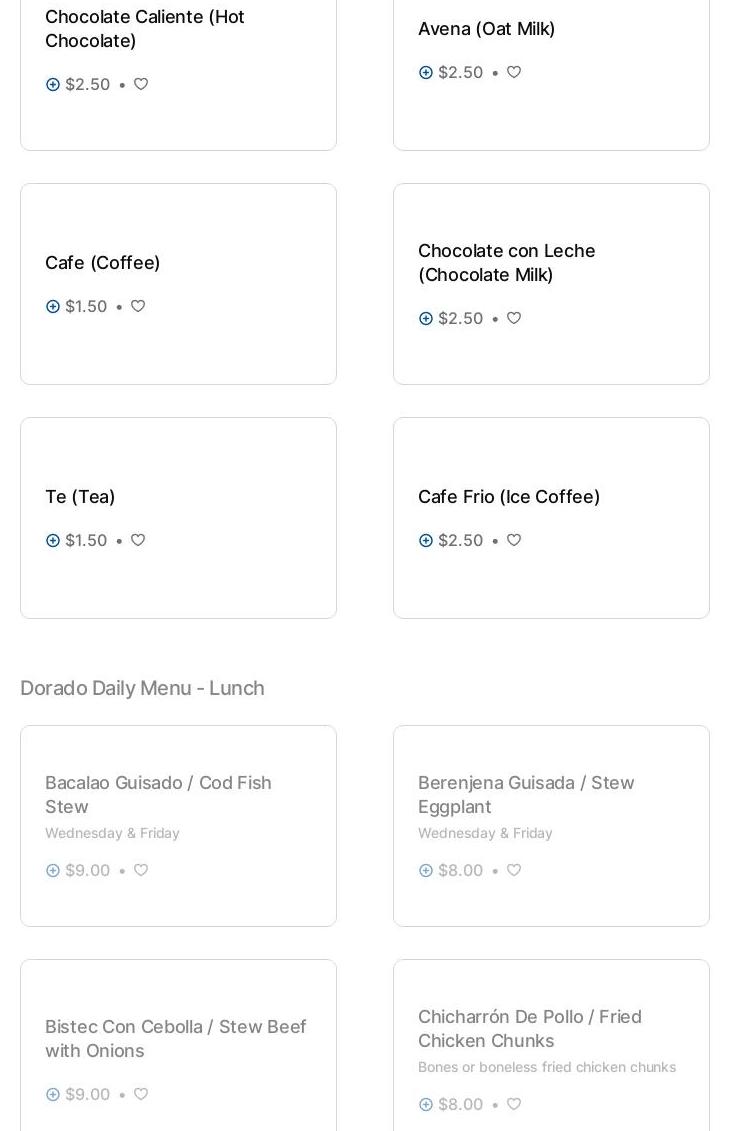This screenshot has width=750, height=1131.
Task: Favorite the Chocolate Caliente heart icon
Action: click(x=141, y=85)
